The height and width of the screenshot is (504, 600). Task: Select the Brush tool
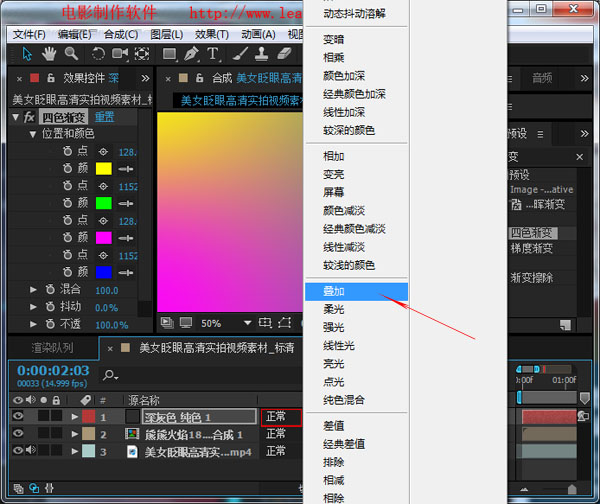coord(240,54)
